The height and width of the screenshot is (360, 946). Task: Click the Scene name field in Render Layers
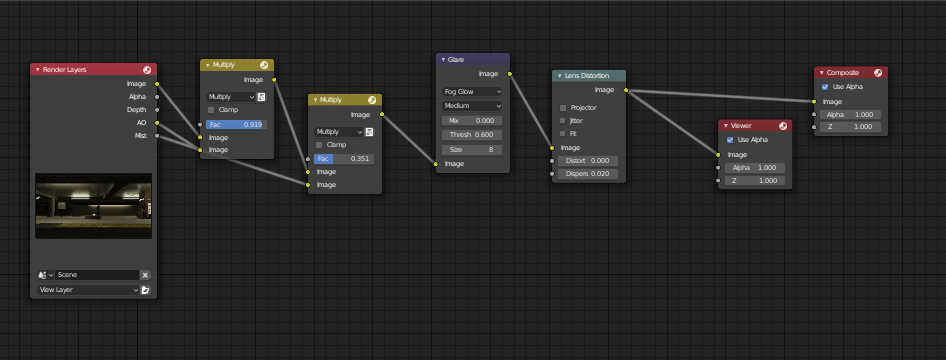pos(97,275)
